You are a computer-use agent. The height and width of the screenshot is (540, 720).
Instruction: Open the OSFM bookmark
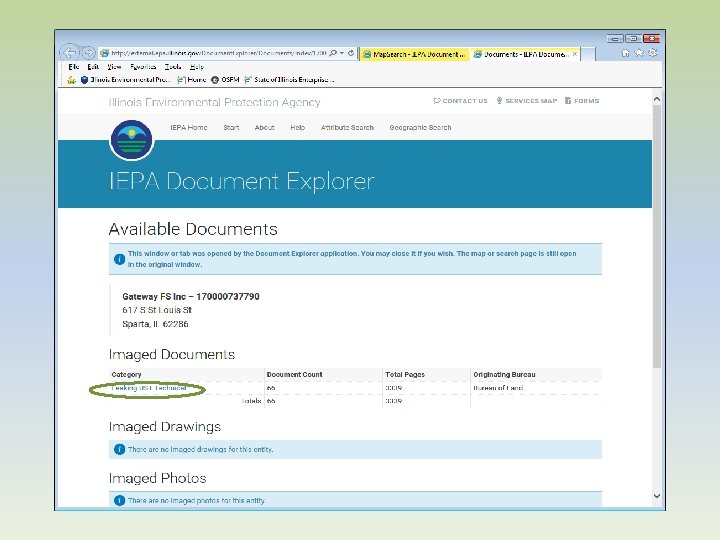tap(225, 80)
